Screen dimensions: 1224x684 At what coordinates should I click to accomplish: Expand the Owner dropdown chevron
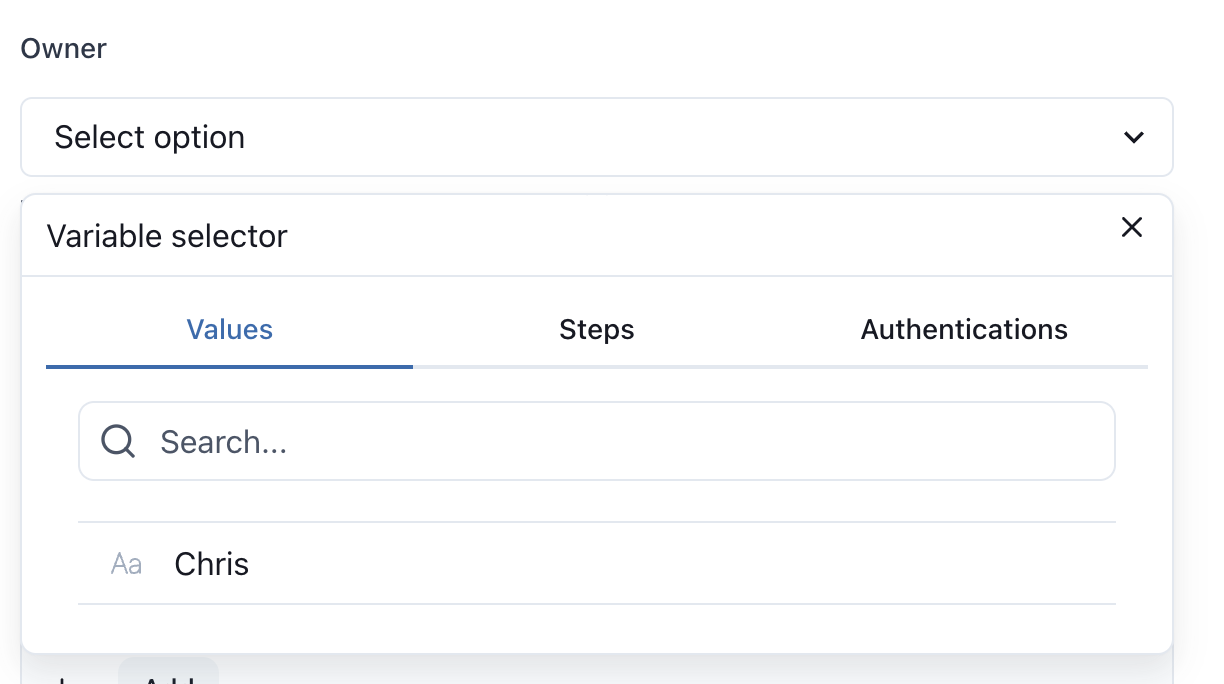(1133, 138)
